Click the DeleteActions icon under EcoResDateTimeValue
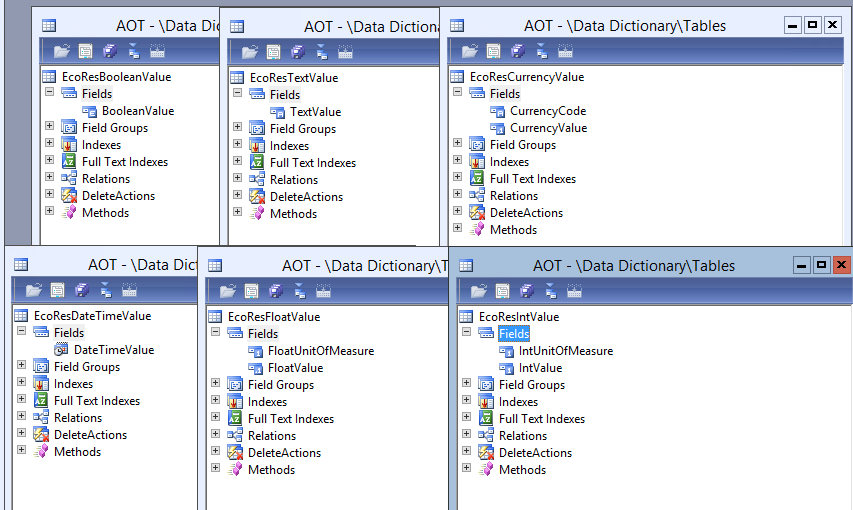 (x=41, y=435)
